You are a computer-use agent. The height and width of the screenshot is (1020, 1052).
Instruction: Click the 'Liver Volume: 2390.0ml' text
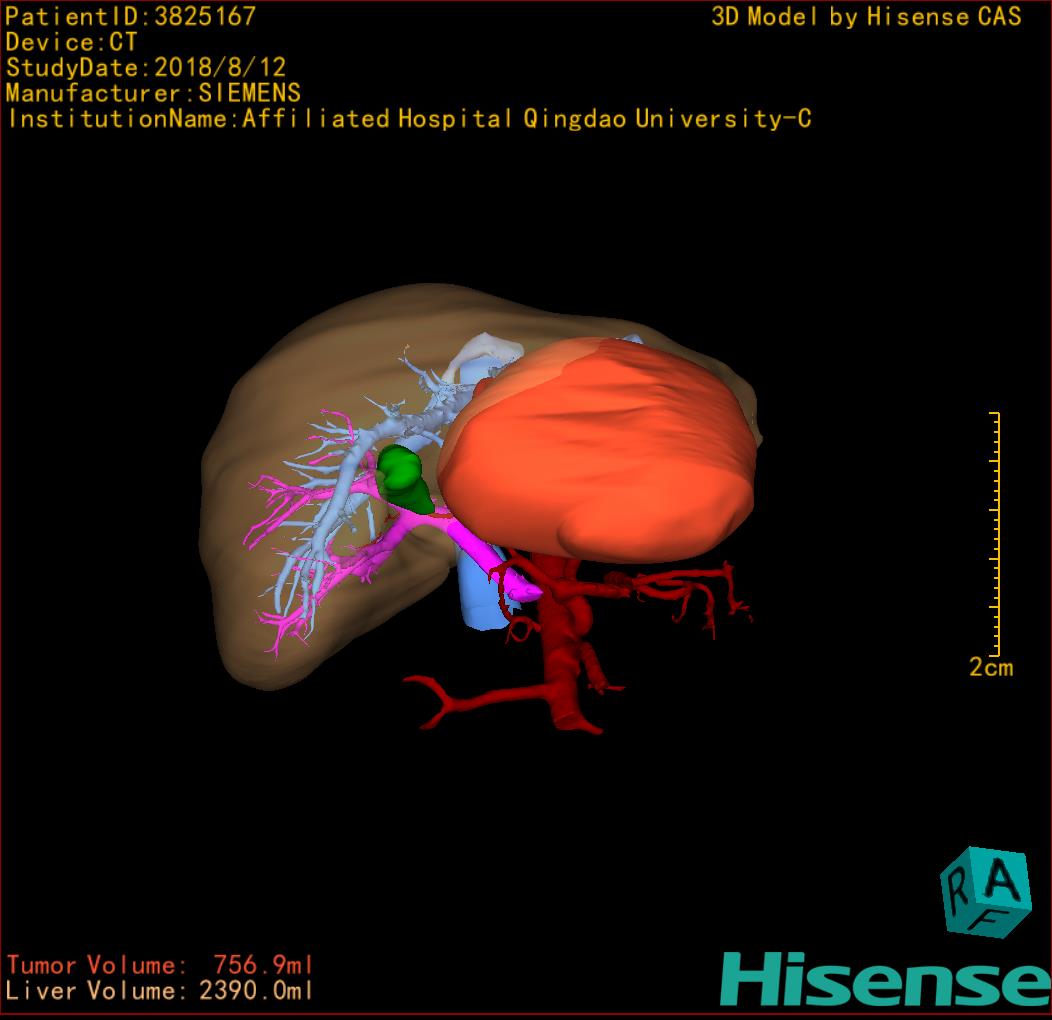coord(160,990)
